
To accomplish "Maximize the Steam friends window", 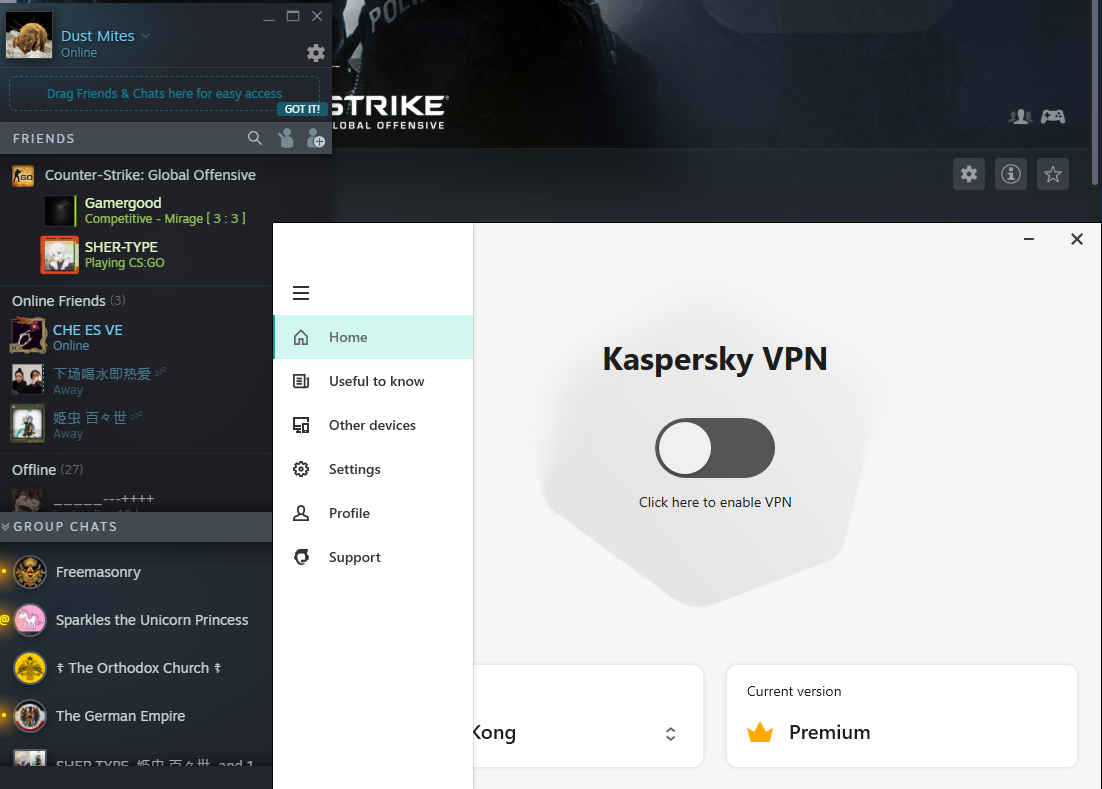I will click(x=293, y=16).
